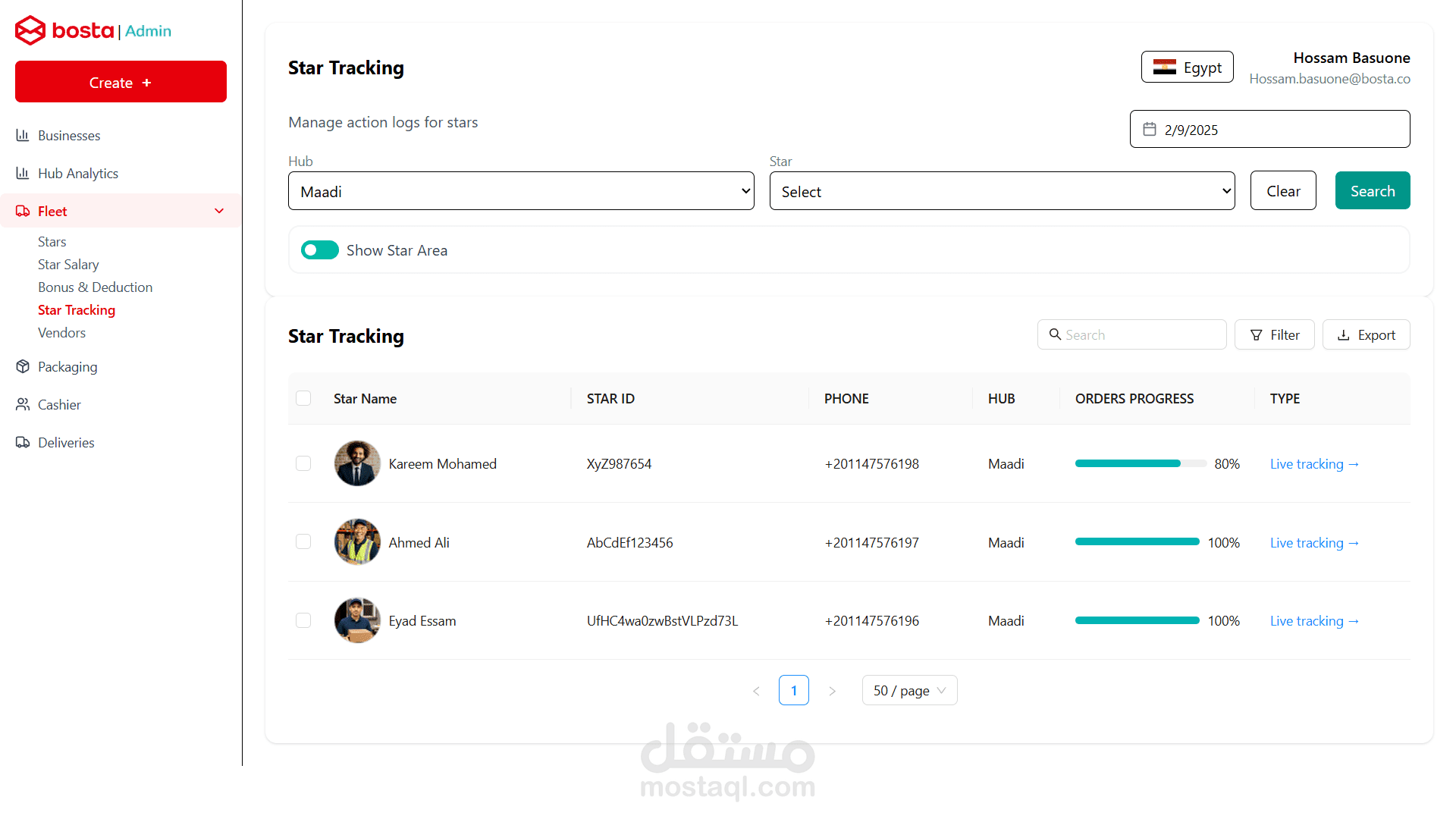Open the 50 / page size dropdown
1456x819 pixels.
coord(909,690)
